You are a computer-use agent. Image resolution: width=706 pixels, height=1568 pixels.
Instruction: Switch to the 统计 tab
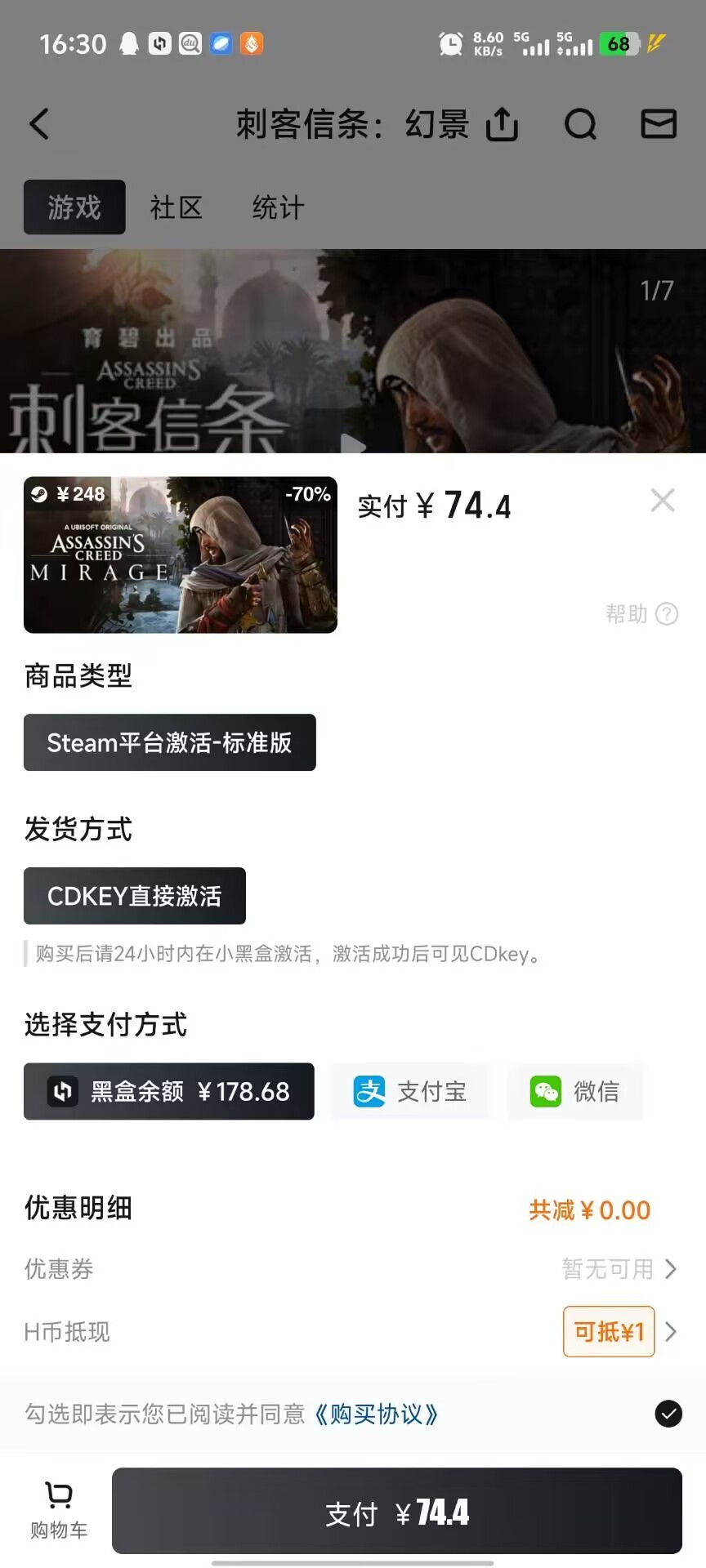pyautogui.click(x=278, y=207)
